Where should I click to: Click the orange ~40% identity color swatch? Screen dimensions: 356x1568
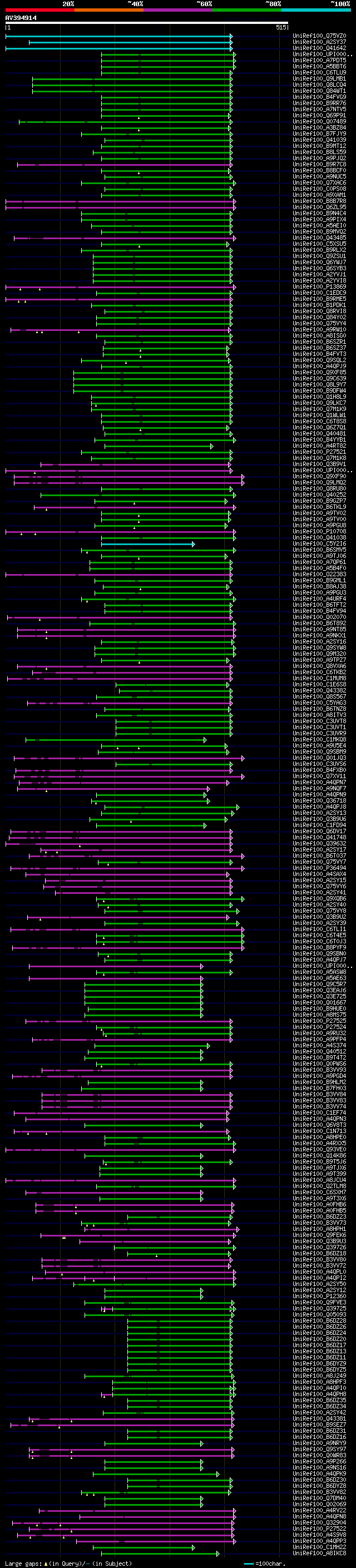[109, 11]
